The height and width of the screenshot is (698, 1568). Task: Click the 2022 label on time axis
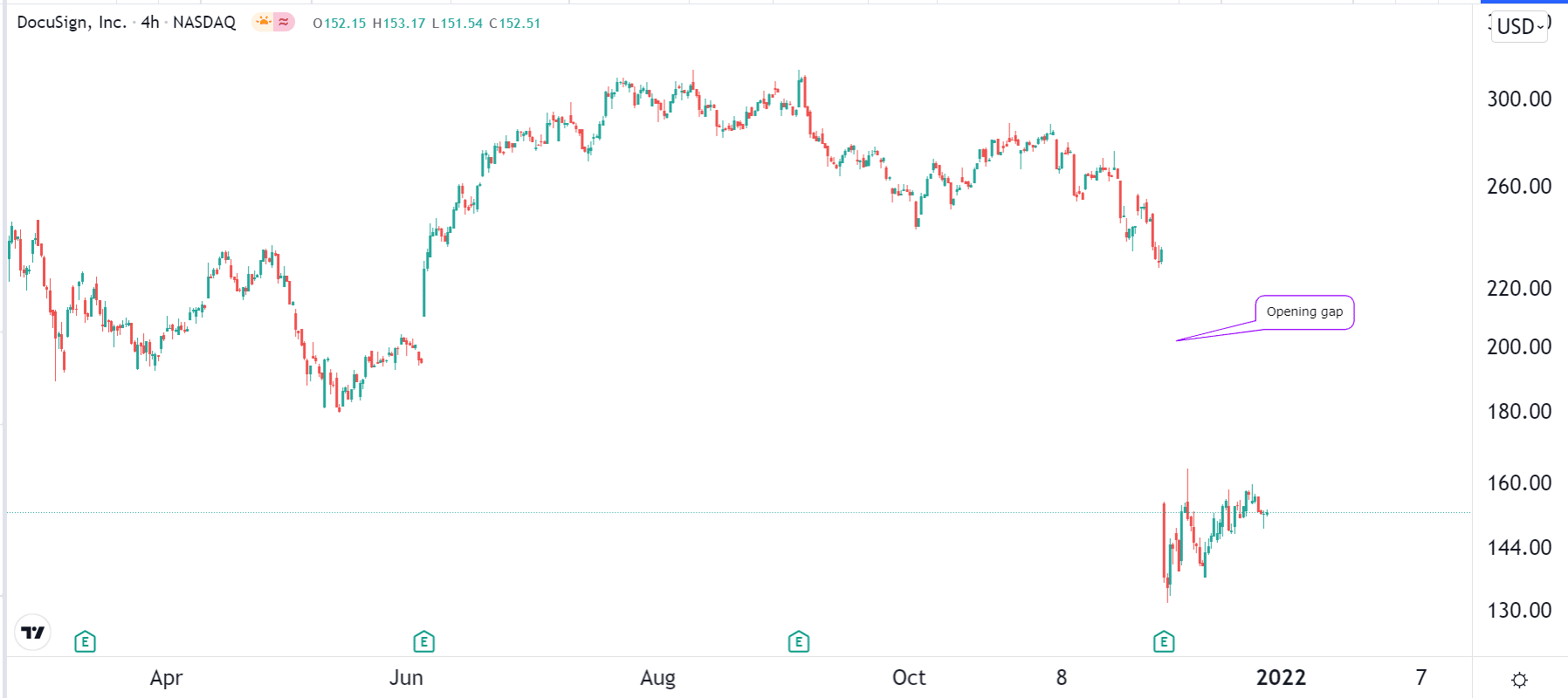pos(1281,678)
